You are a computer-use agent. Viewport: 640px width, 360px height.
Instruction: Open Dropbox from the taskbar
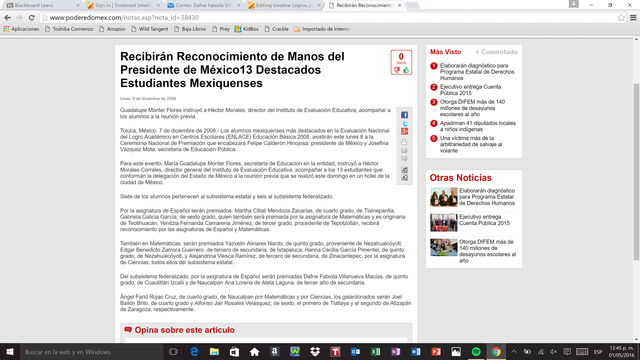point(315,352)
